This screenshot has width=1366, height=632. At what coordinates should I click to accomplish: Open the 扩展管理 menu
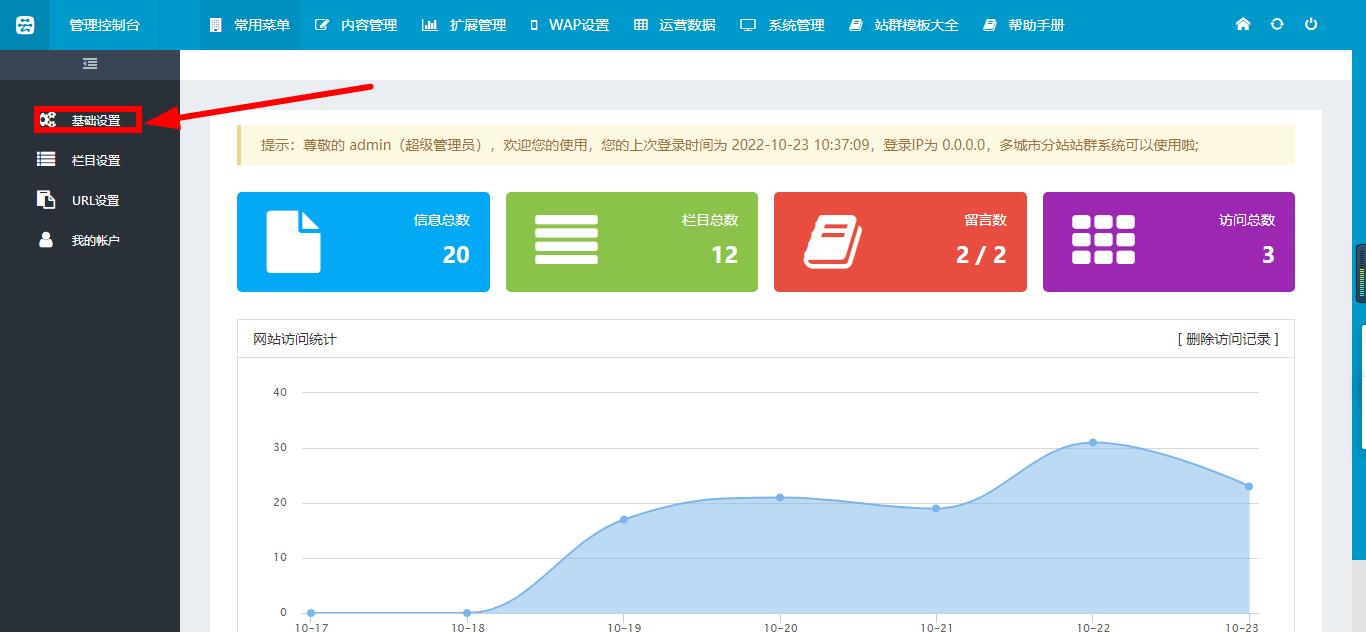[465, 25]
